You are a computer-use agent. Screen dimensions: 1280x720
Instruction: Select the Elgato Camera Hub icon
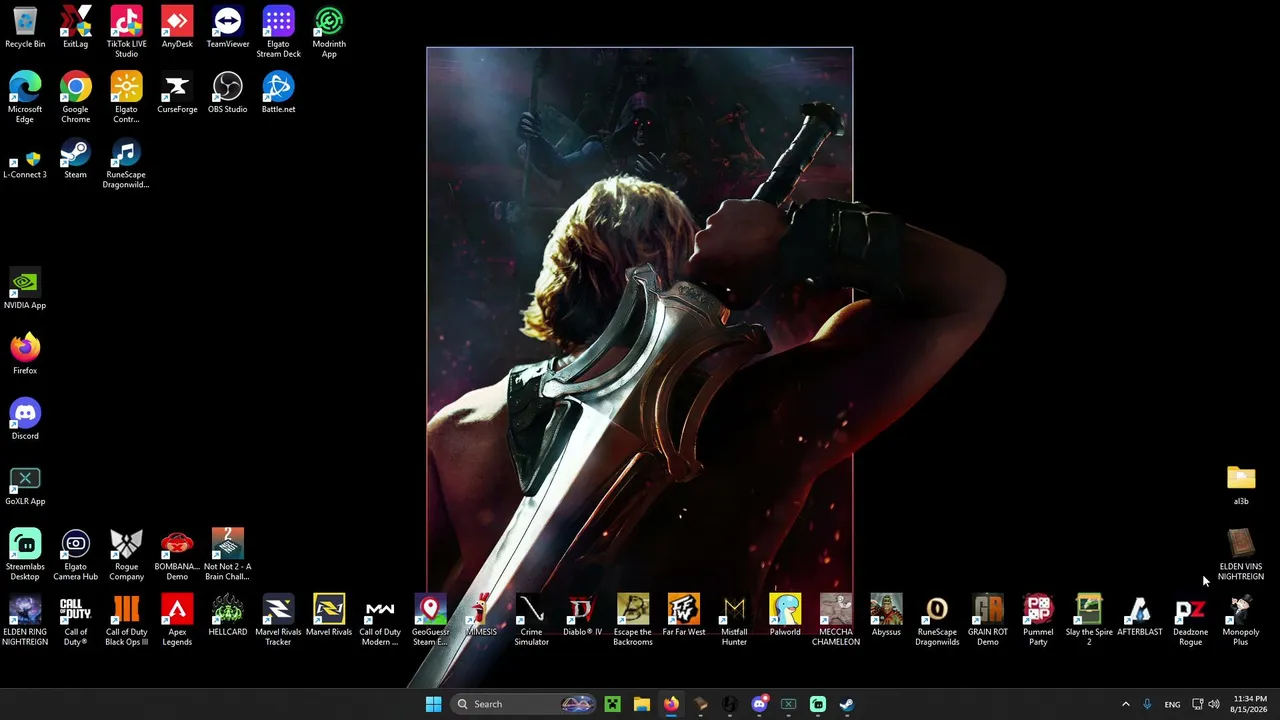75,555
